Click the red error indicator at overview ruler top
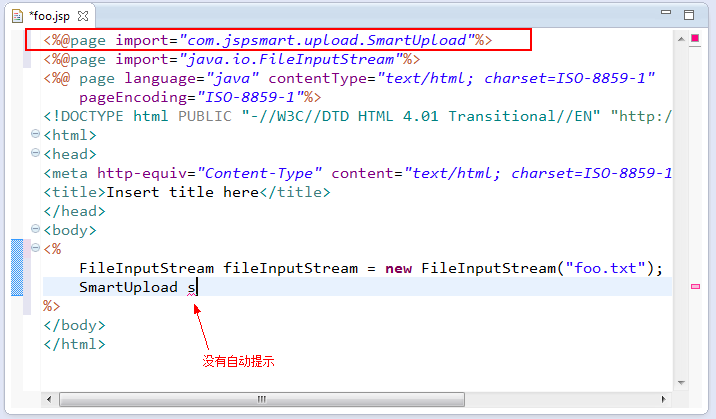 tap(695, 38)
